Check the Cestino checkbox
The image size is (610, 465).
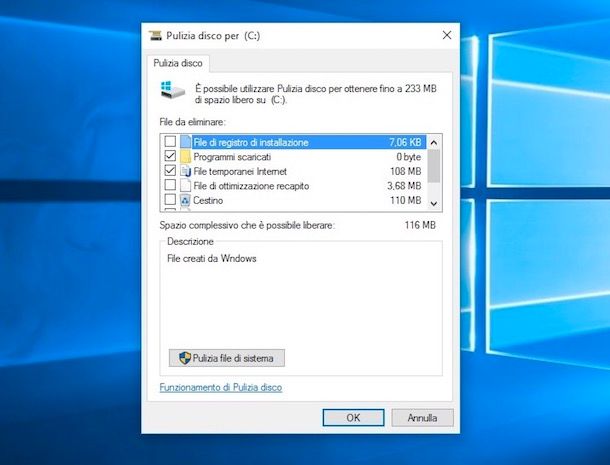point(170,200)
